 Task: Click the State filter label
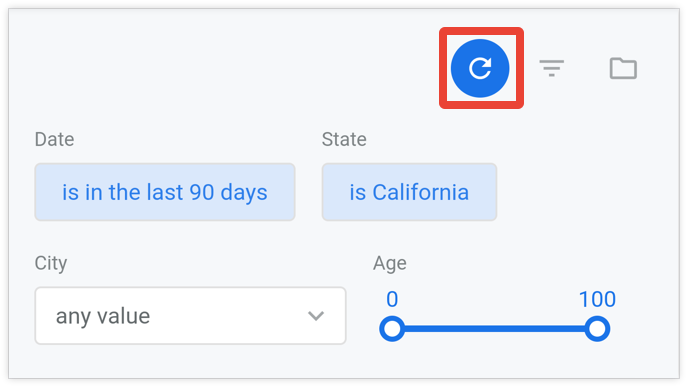click(344, 140)
